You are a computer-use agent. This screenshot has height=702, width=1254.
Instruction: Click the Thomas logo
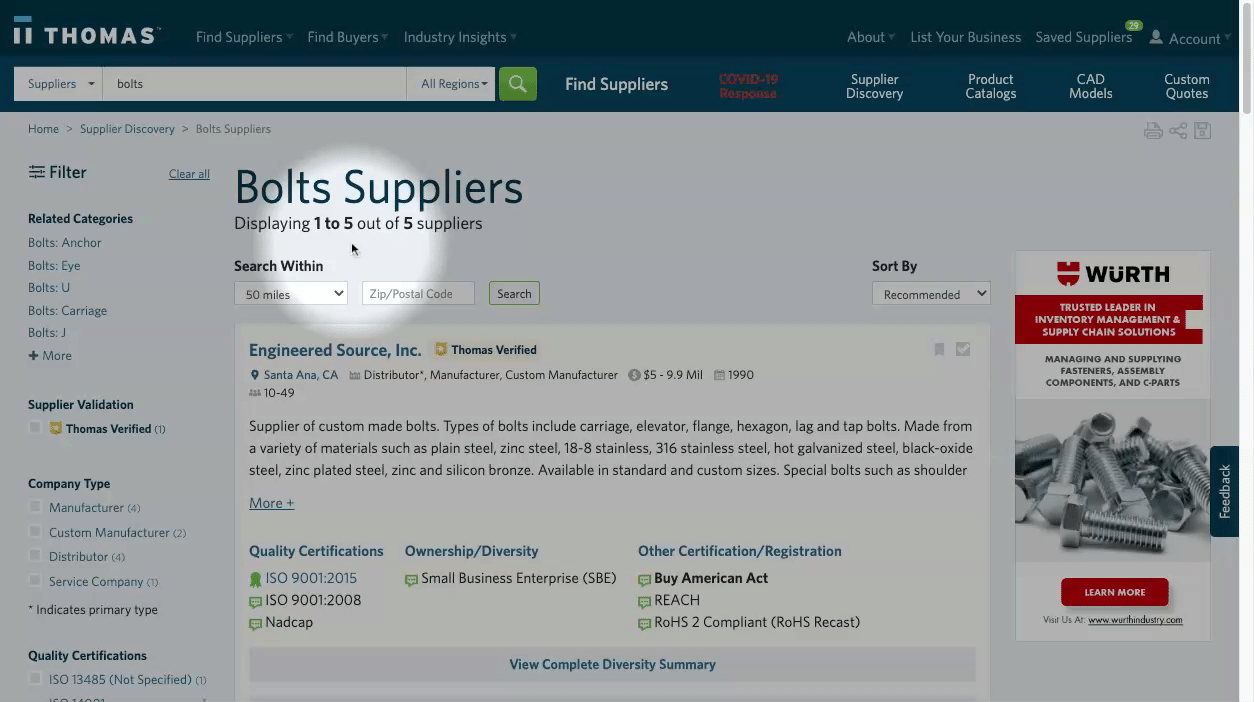click(86, 32)
